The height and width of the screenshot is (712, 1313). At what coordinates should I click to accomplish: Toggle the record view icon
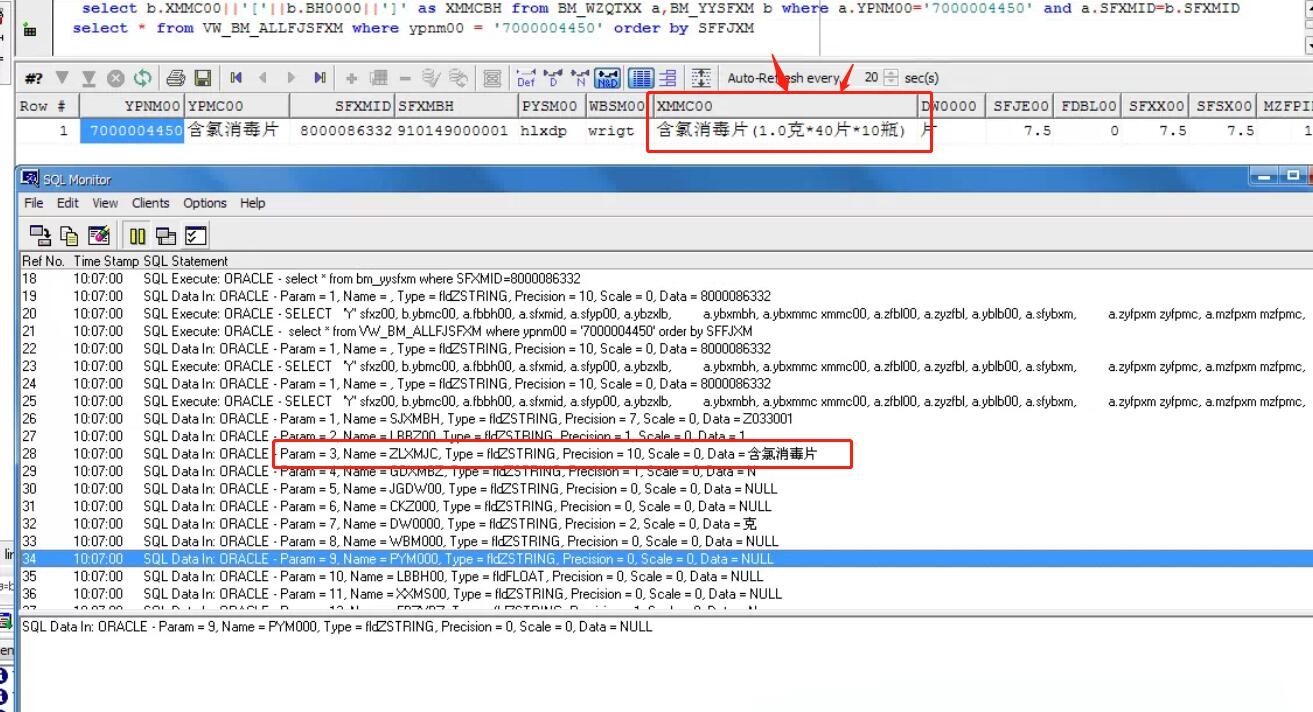coord(668,78)
